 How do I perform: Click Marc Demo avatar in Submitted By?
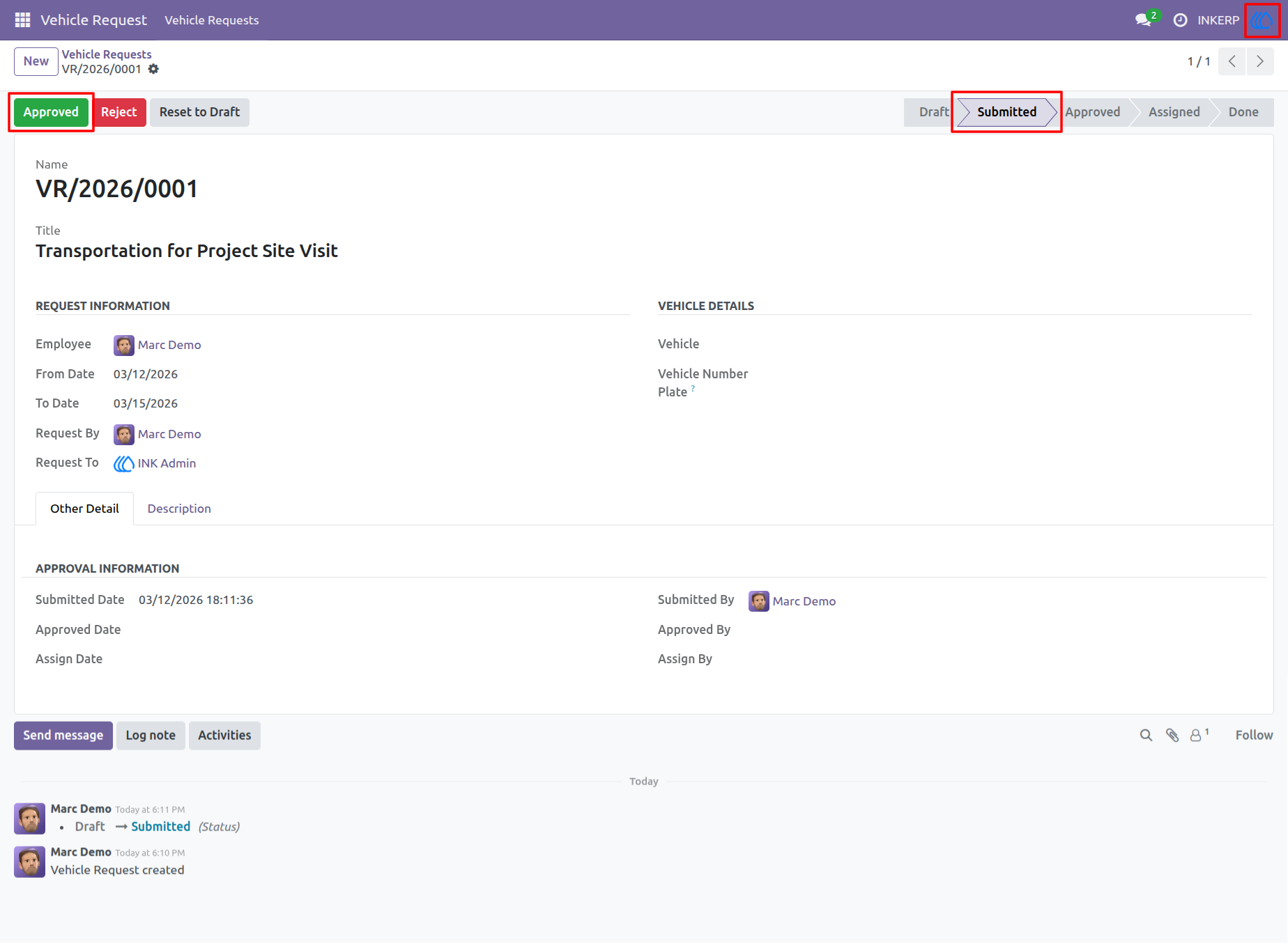click(x=759, y=601)
